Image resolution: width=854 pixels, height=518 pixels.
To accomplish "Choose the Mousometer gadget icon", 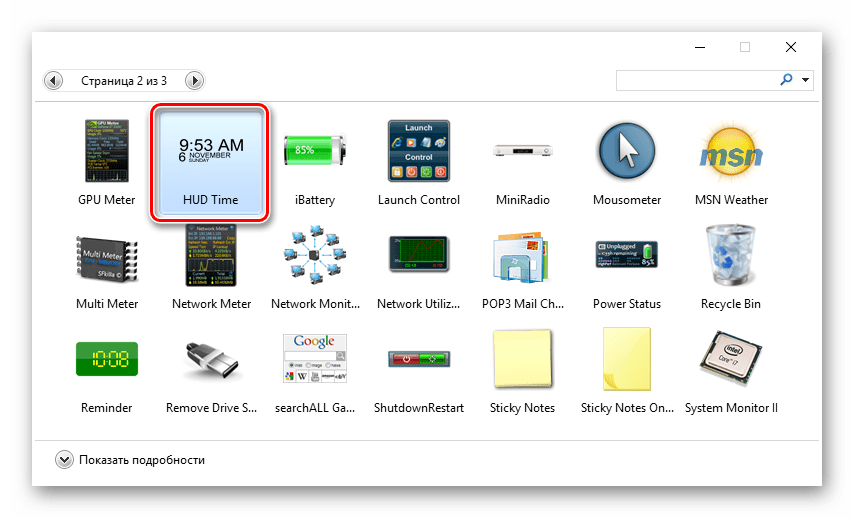I will pos(626,152).
